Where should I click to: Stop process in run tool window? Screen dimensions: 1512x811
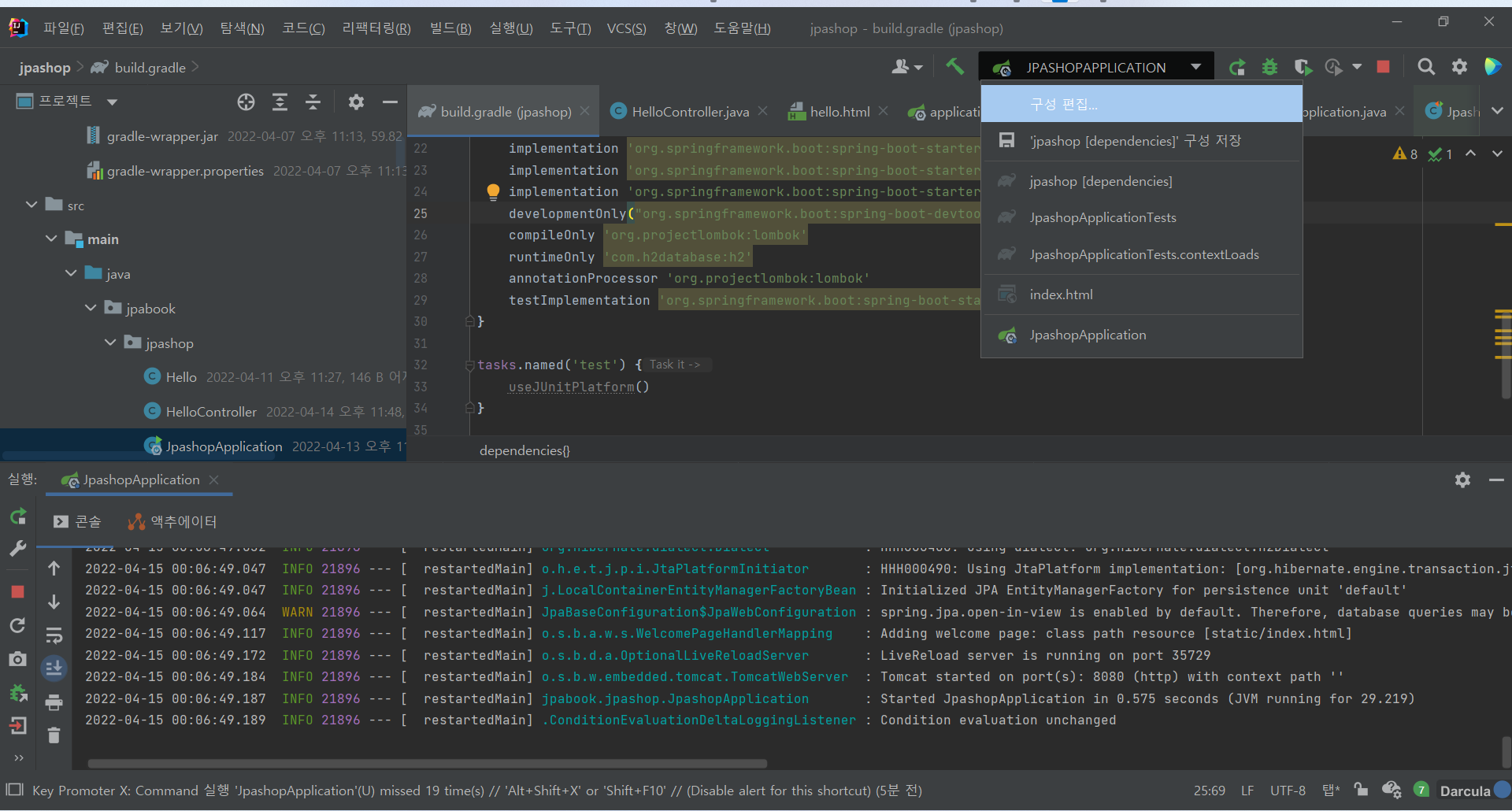pos(18,591)
